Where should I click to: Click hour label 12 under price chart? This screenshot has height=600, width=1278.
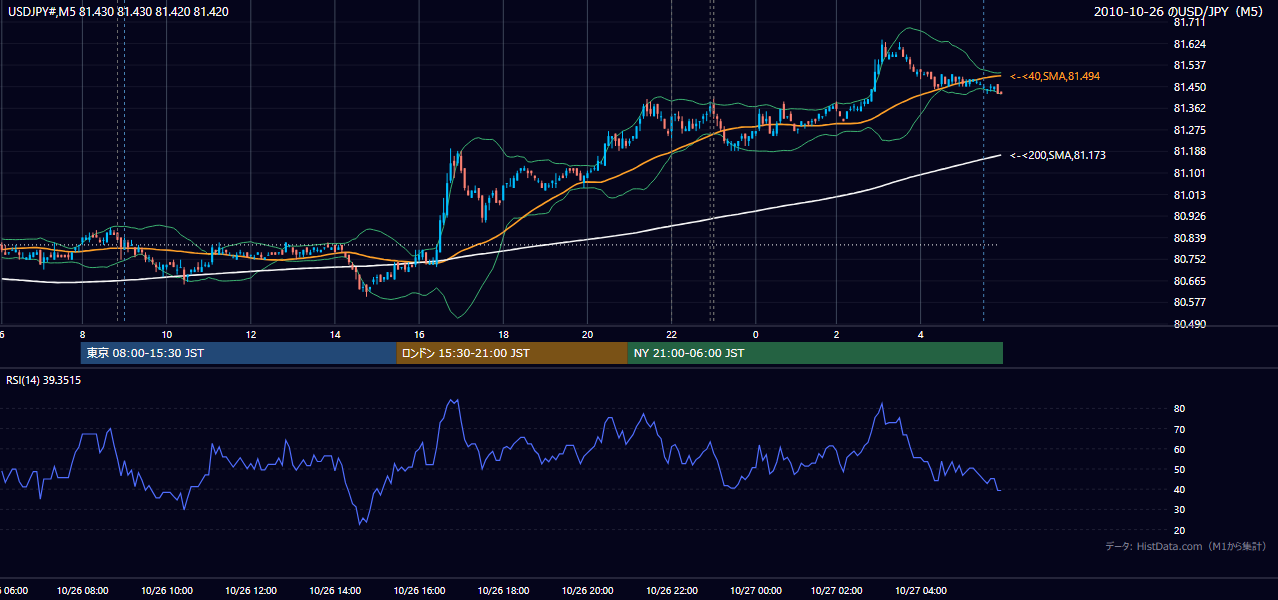point(251,334)
